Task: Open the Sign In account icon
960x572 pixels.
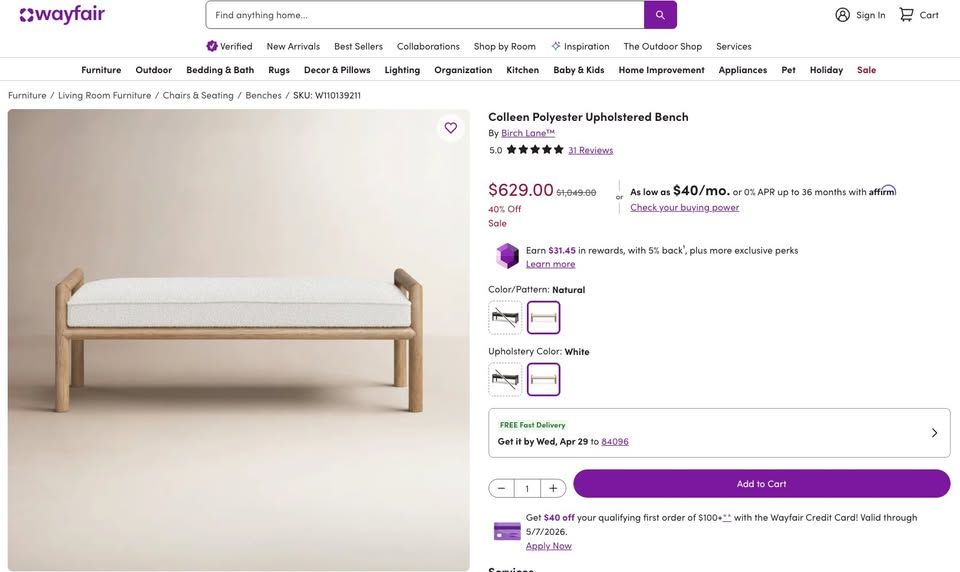Action: pos(843,15)
